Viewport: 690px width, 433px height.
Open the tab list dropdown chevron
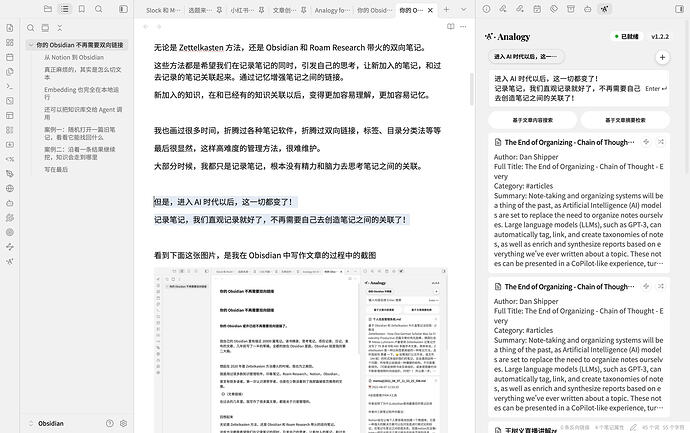[x=463, y=9]
